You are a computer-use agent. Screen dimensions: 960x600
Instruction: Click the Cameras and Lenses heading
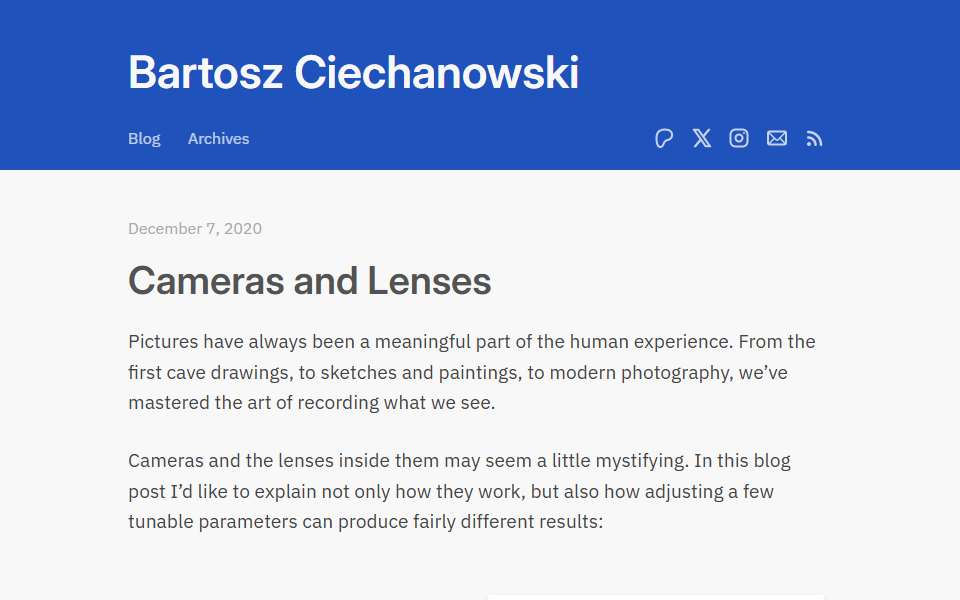tap(310, 281)
